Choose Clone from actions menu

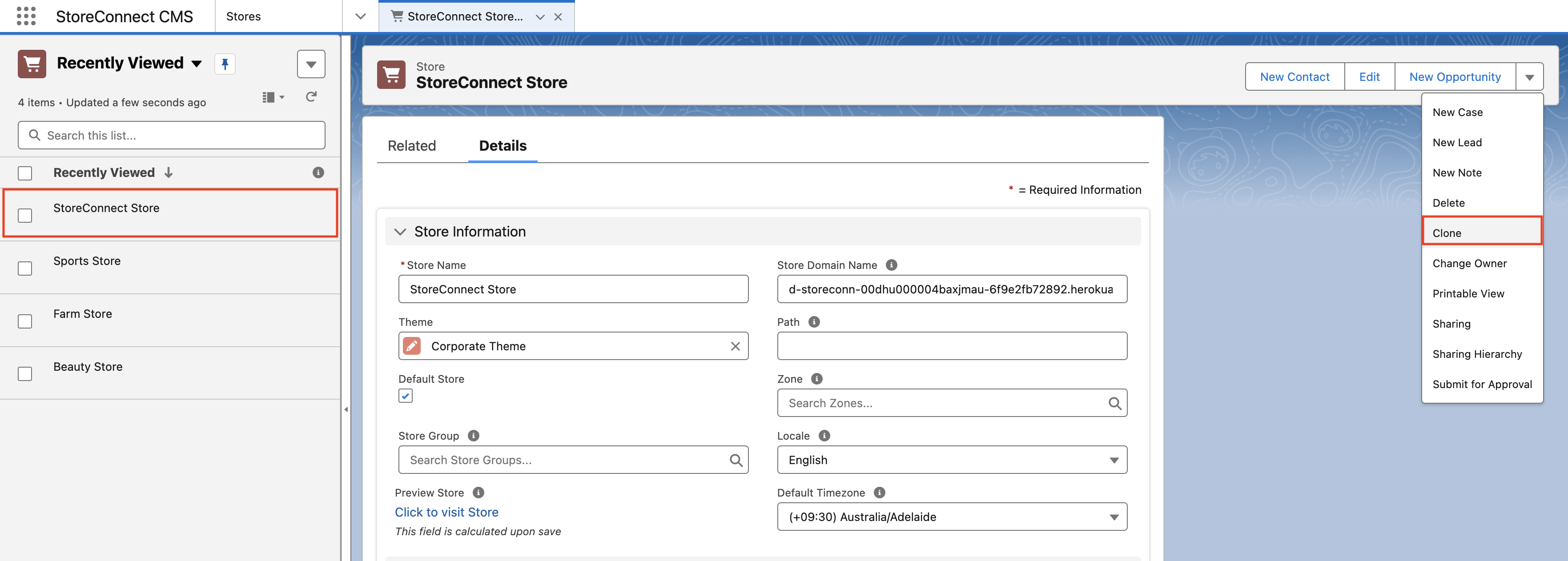pyautogui.click(x=1482, y=233)
